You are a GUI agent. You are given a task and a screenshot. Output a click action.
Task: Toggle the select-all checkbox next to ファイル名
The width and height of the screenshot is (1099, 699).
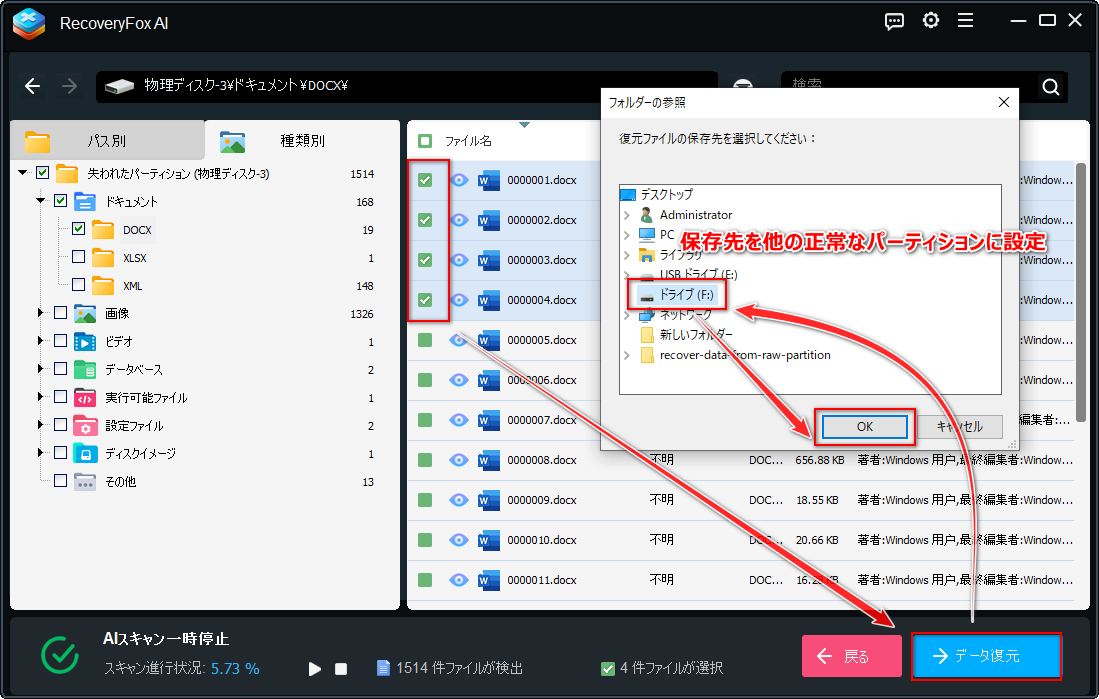[425, 141]
